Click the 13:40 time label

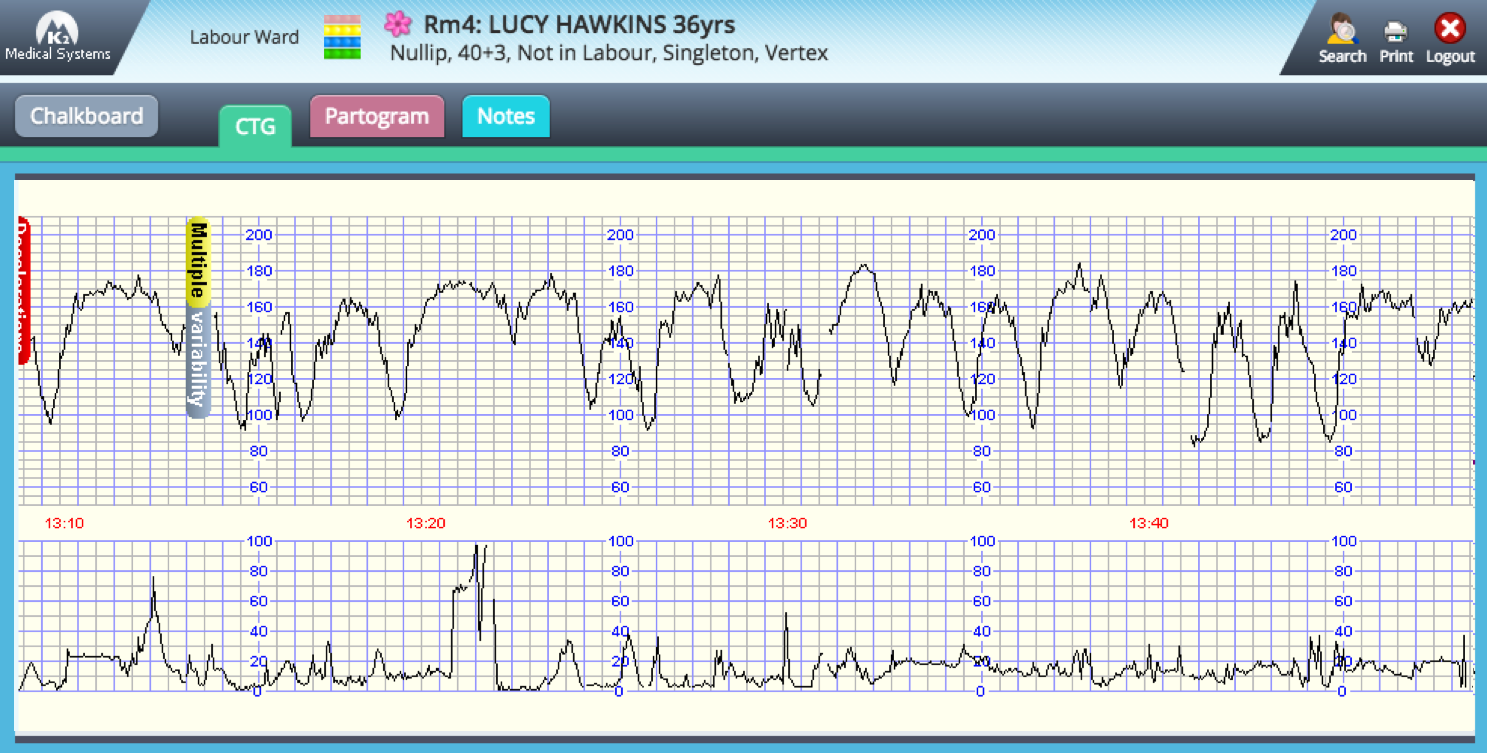pos(1149,523)
